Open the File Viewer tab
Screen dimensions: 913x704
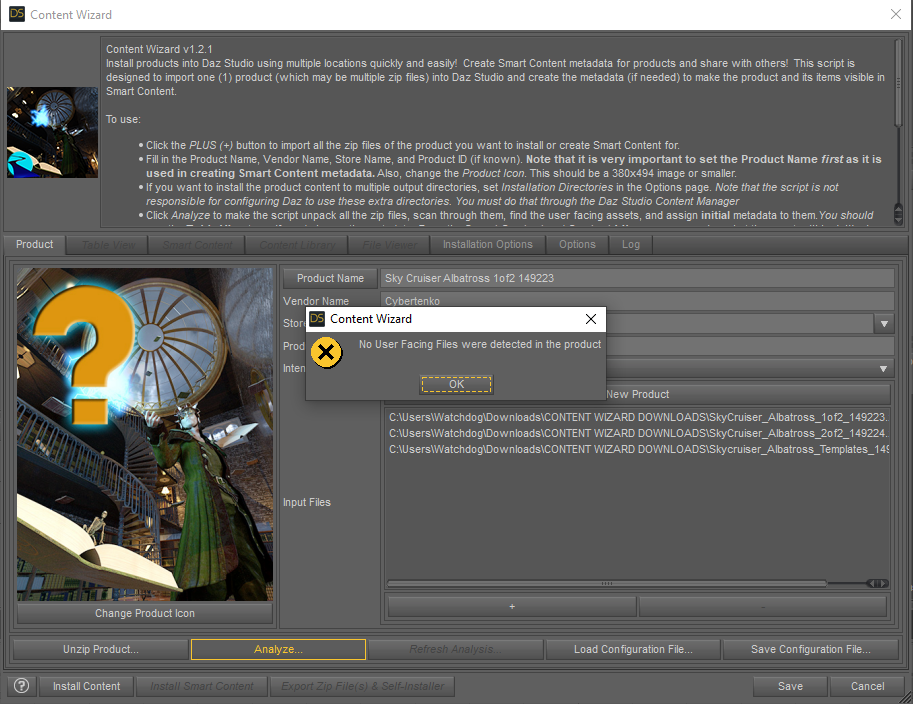[x=390, y=245]
